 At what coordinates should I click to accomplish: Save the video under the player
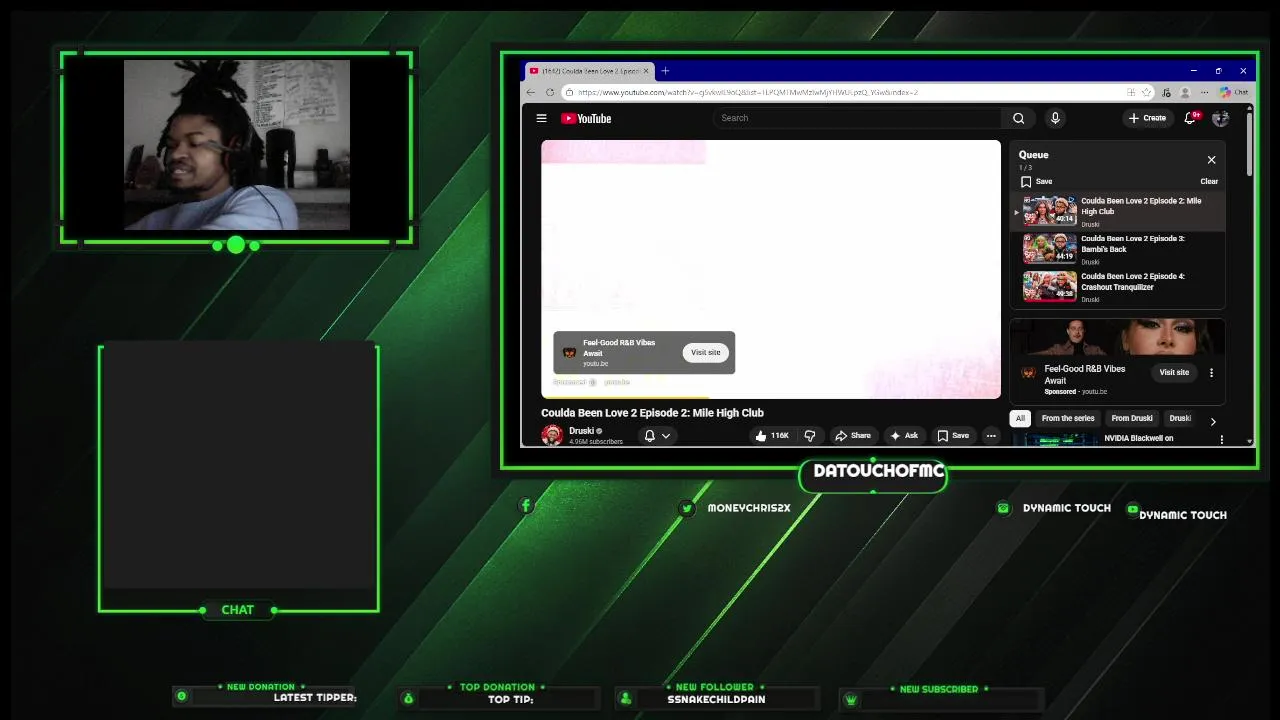point(952,436)
